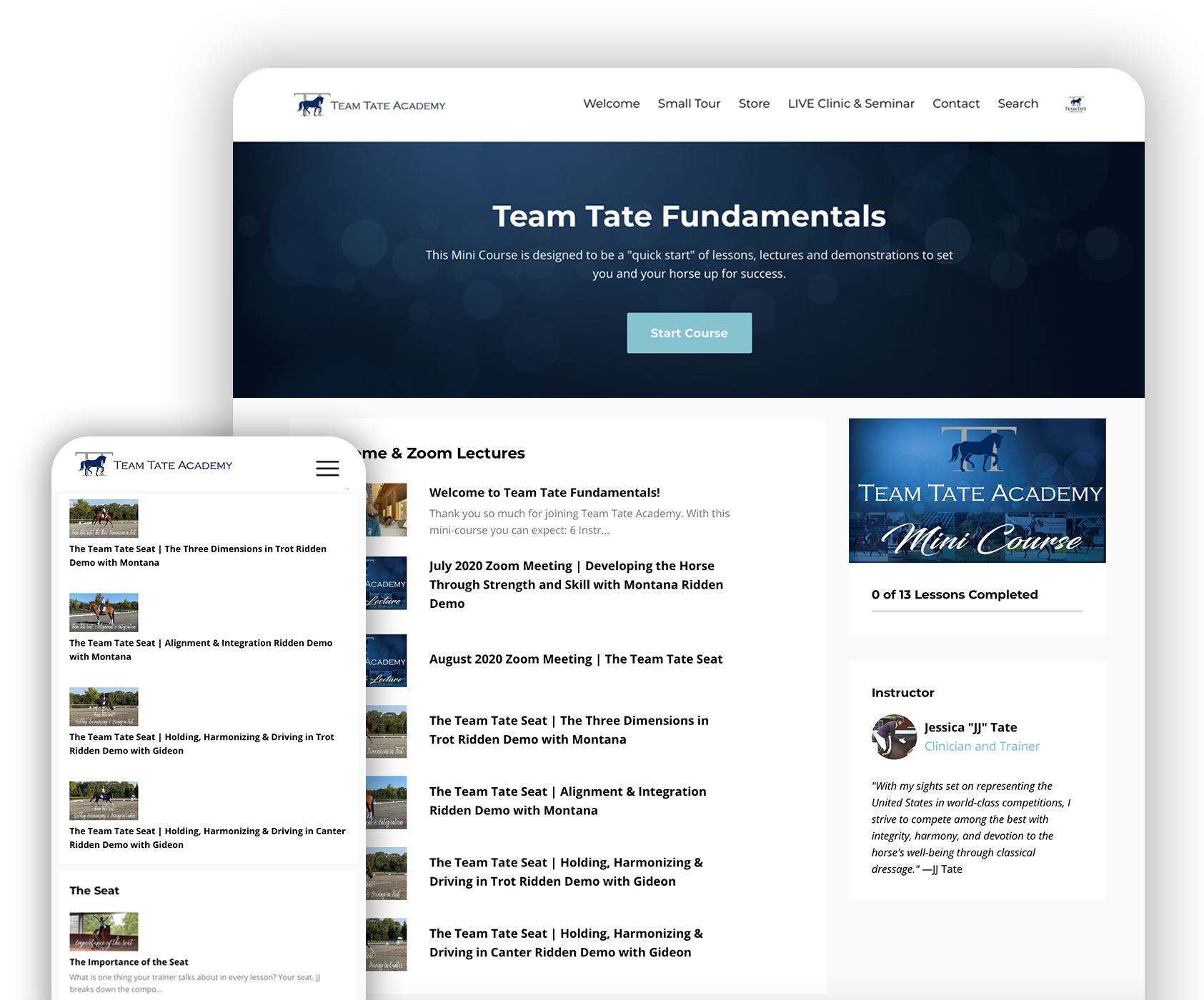Open Alignment & Integration title on phone
This screenshot has width=1204, height=1000.
(x=201, y=650)
